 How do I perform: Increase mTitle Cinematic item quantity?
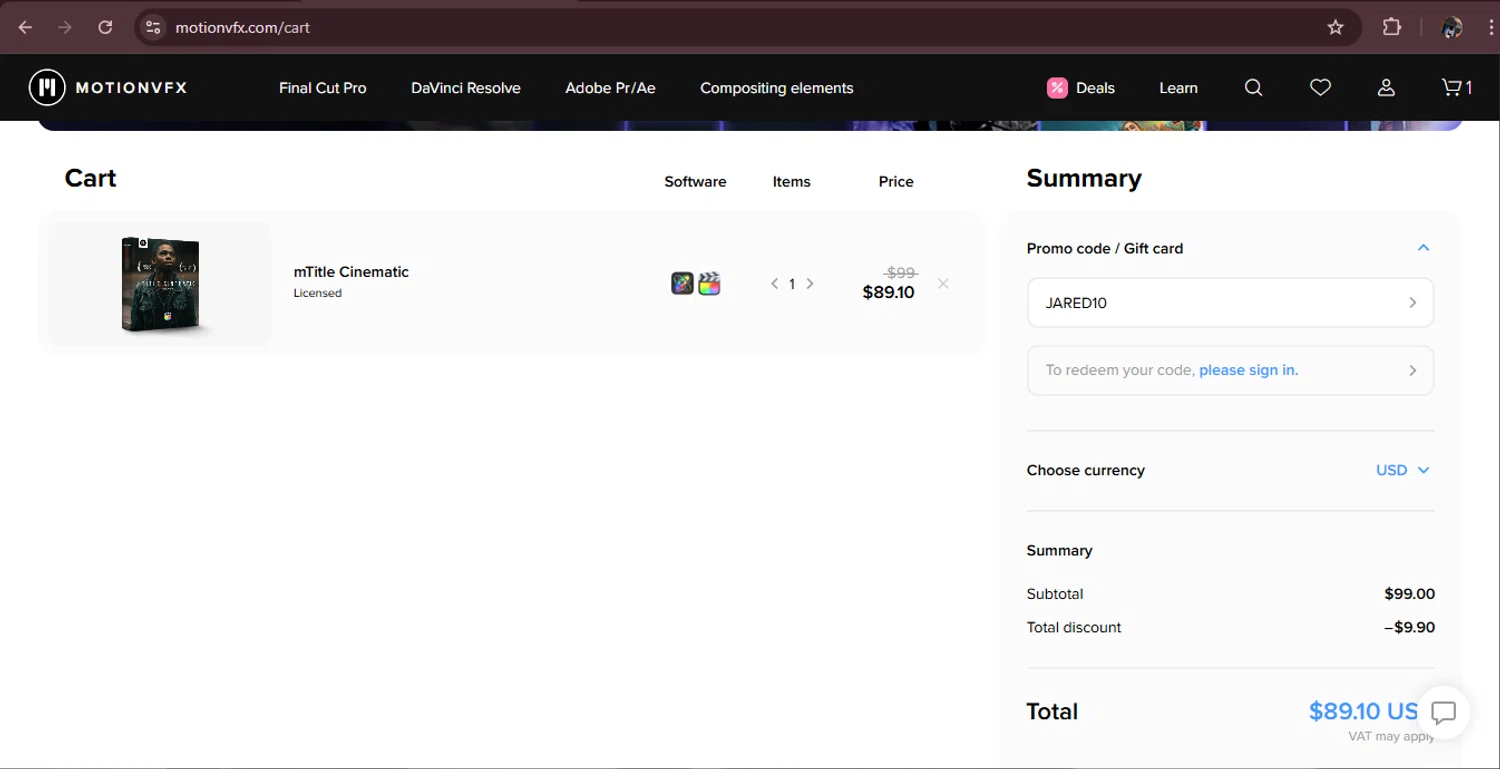[x=810, y=284]
